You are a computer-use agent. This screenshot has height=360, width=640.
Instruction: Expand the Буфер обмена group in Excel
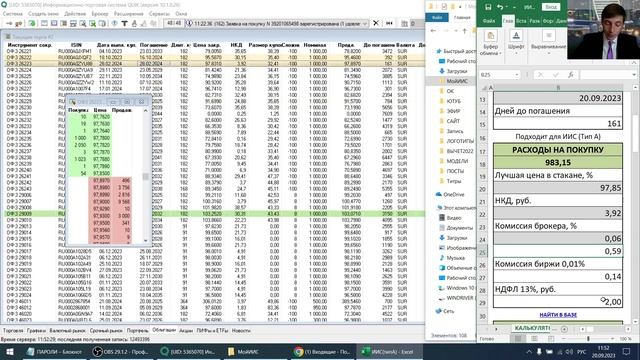click(x=491, y=44)
